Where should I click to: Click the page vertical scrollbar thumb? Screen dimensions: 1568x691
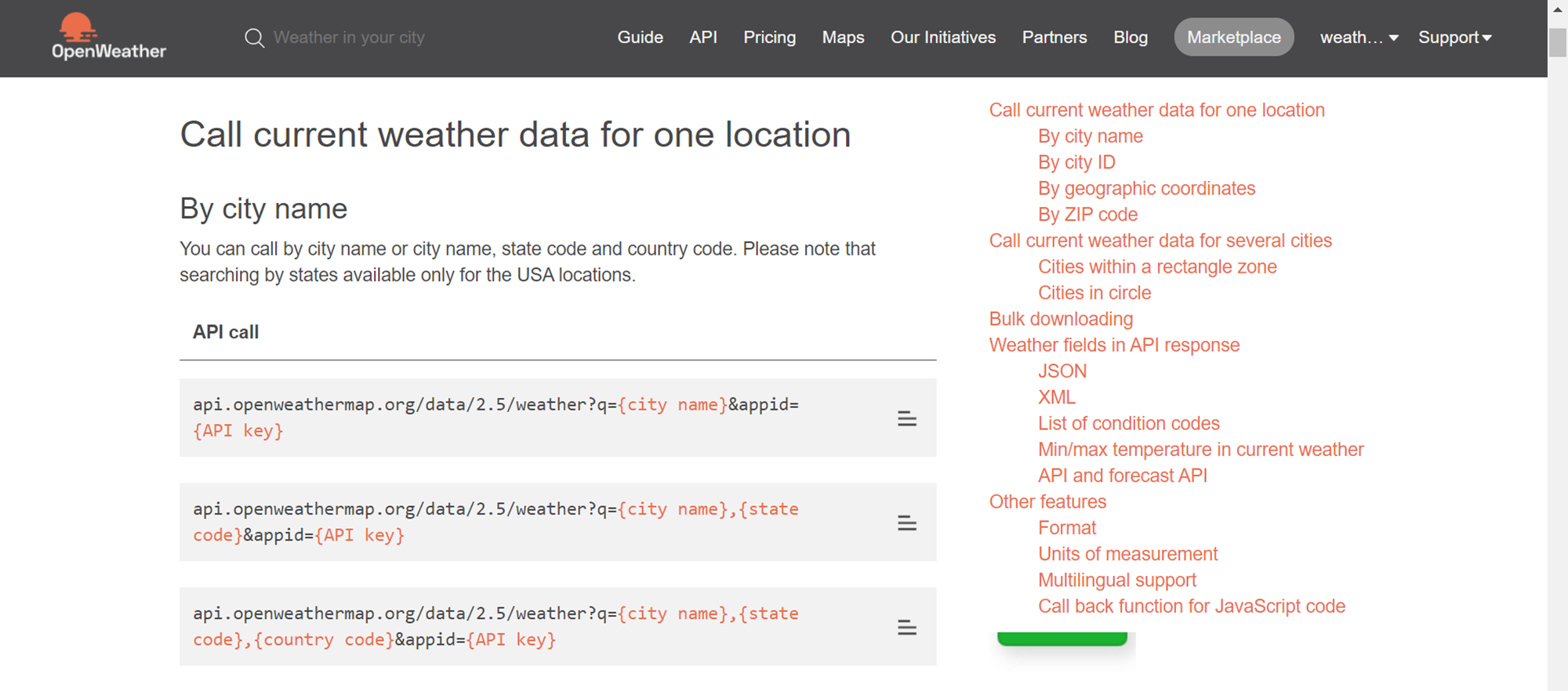point(1557,42)
